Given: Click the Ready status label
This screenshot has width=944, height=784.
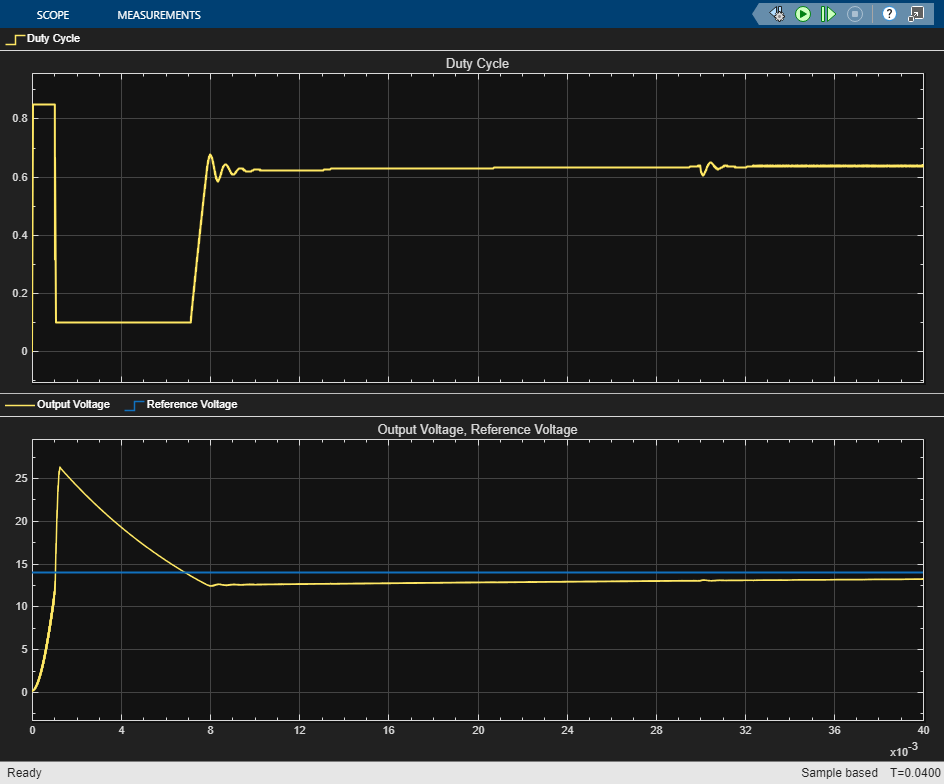Looking at the screenshot, I should tap(24, 773).
